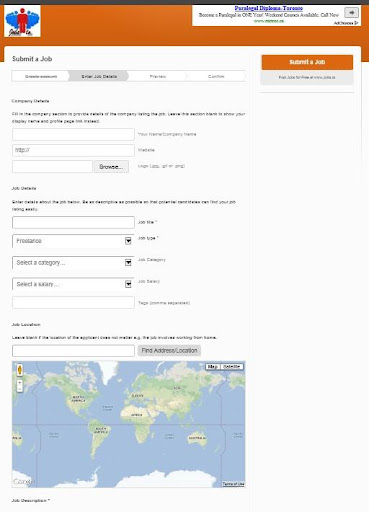Expand the Select a category dropdown
Viewport: 369px width, 512px height.
[73, 263]
